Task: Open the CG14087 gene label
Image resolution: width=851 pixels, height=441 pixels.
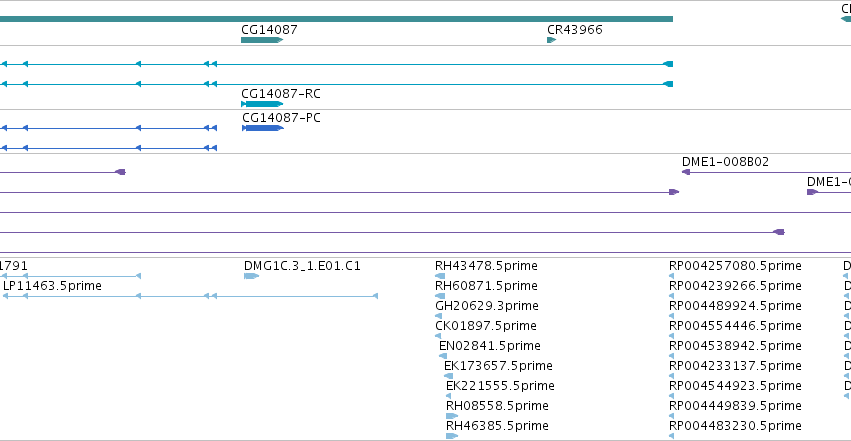Action: (269, 29)
